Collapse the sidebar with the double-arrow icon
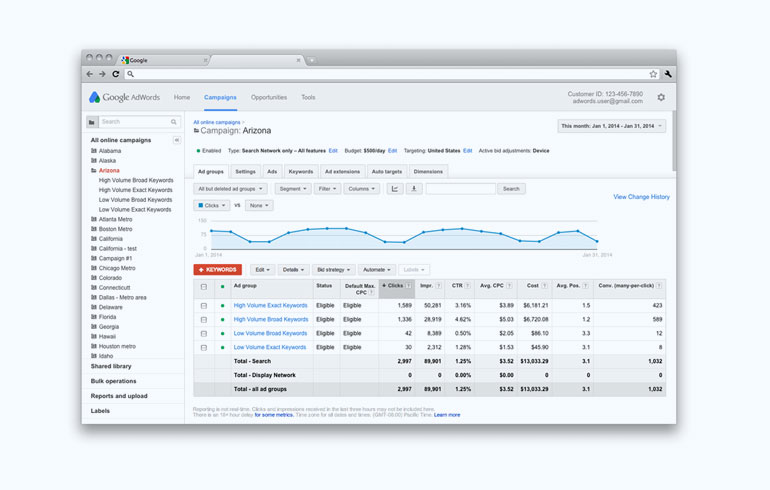This screenshot has width=770, height=490. [177, 140]
